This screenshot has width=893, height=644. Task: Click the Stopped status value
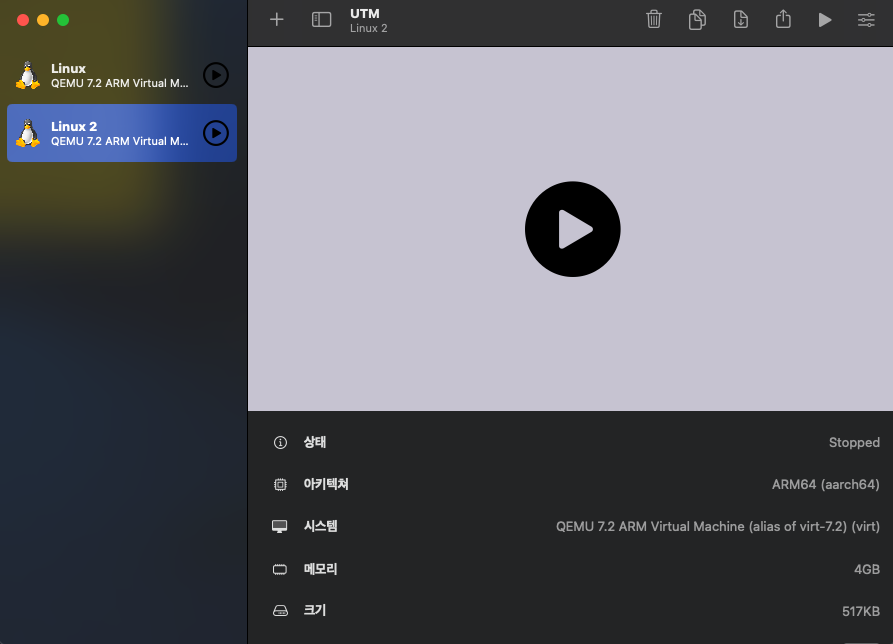click(854, 442)
